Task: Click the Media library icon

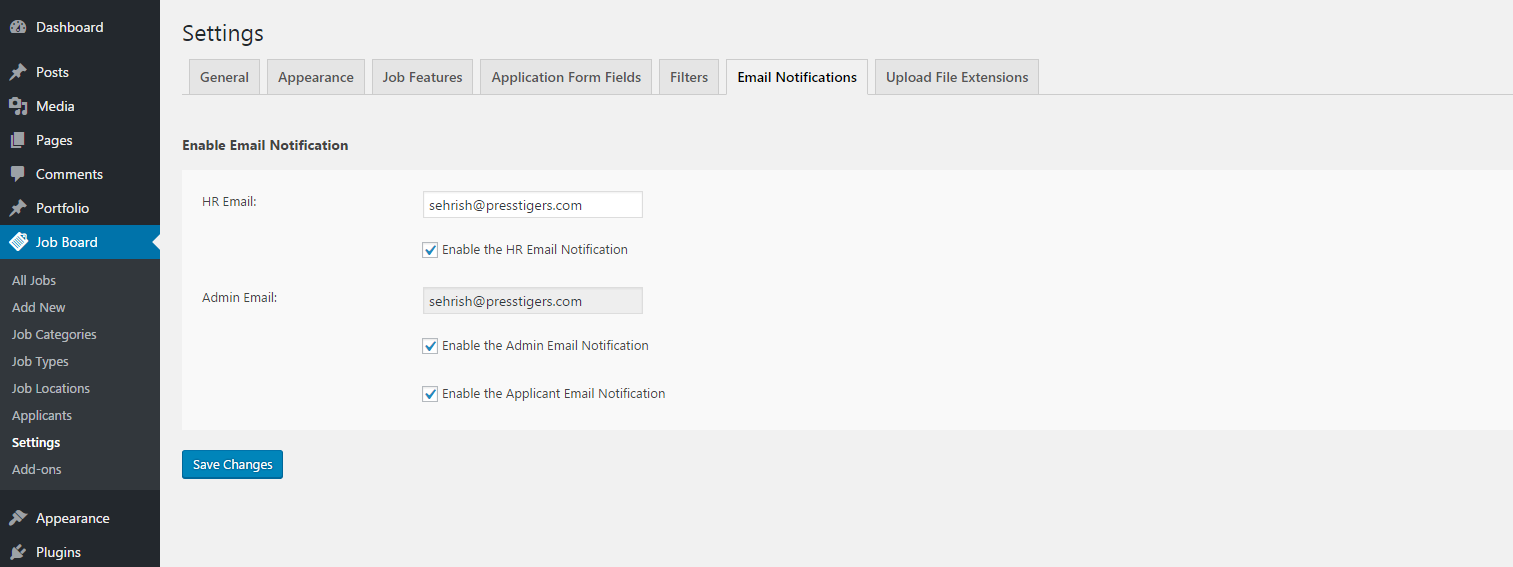Action: [18, 106]
